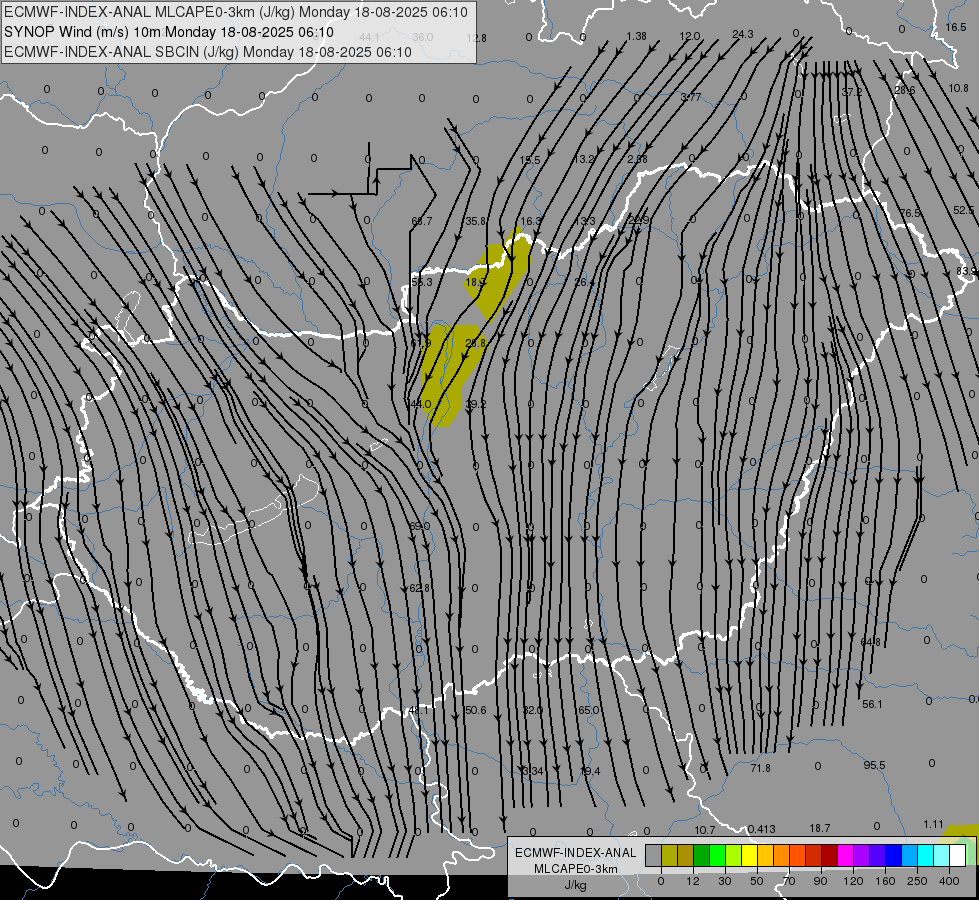
Task: Click the white swatch at the legend end
Action: point(958,855)
